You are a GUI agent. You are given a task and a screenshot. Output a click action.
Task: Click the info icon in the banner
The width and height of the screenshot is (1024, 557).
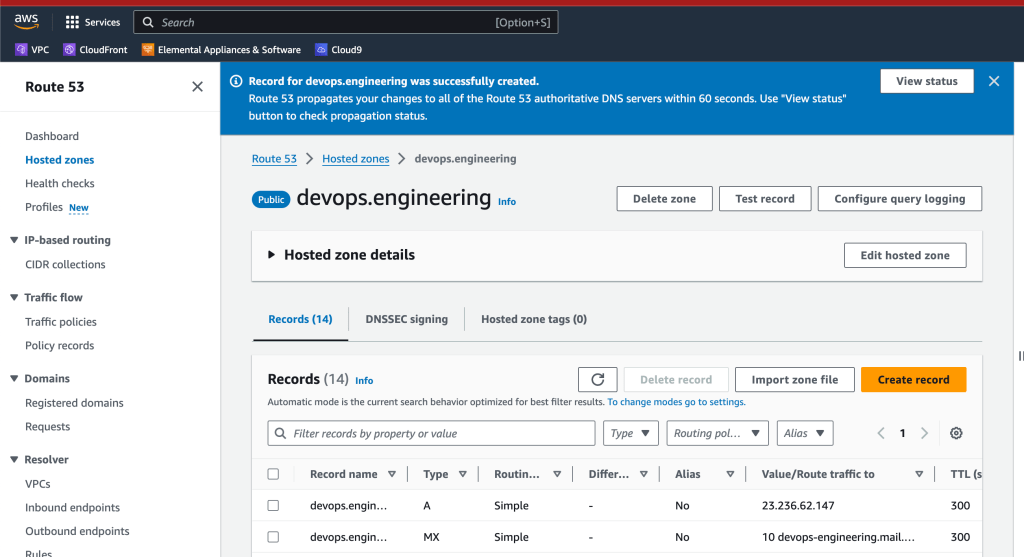click(236, 81)
